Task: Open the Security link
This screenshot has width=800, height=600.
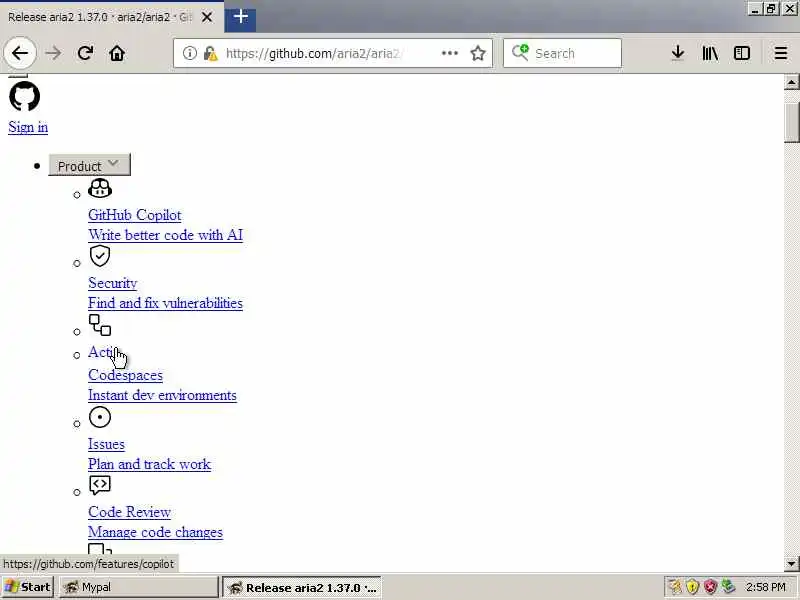Action: tap(112, 283)
